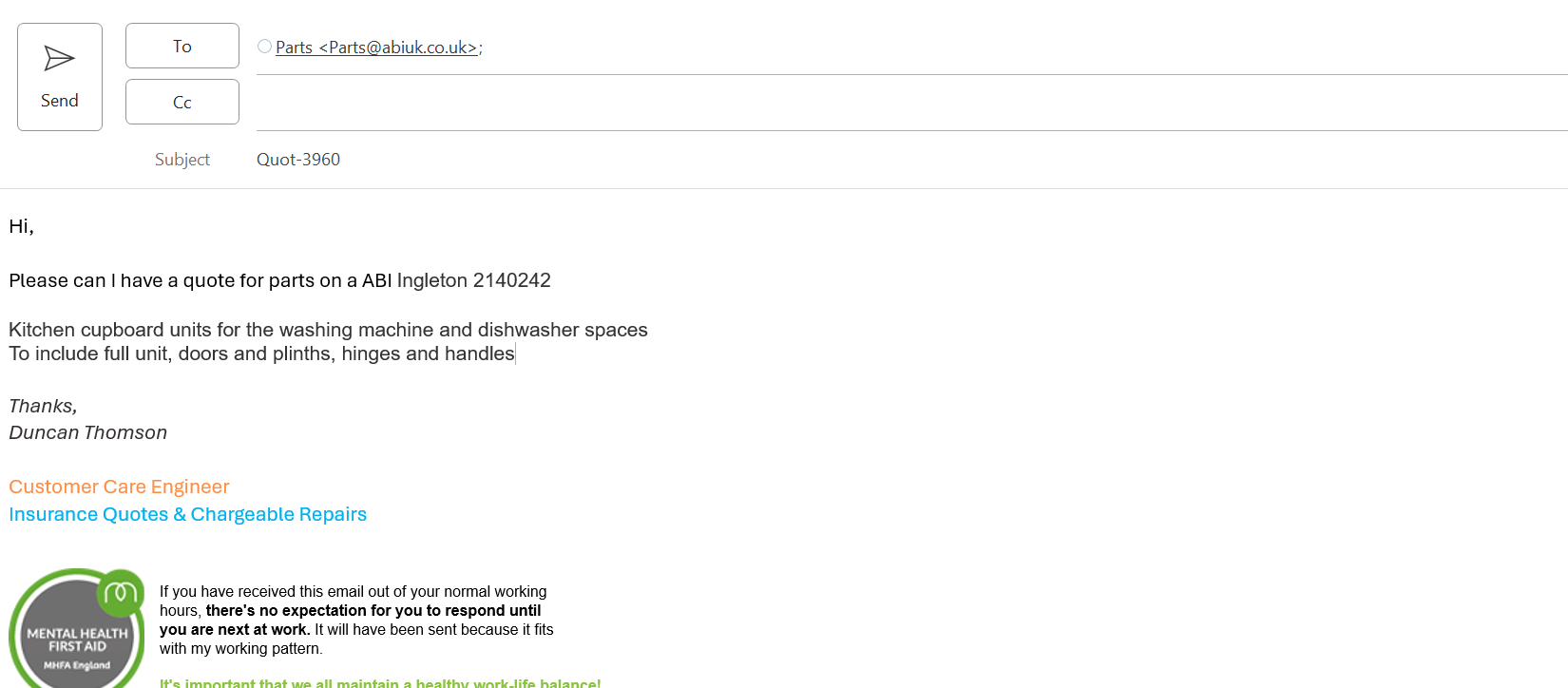1568x688 pixels.
Task: Open the To recipients picker
Action: tap(182, 46)
